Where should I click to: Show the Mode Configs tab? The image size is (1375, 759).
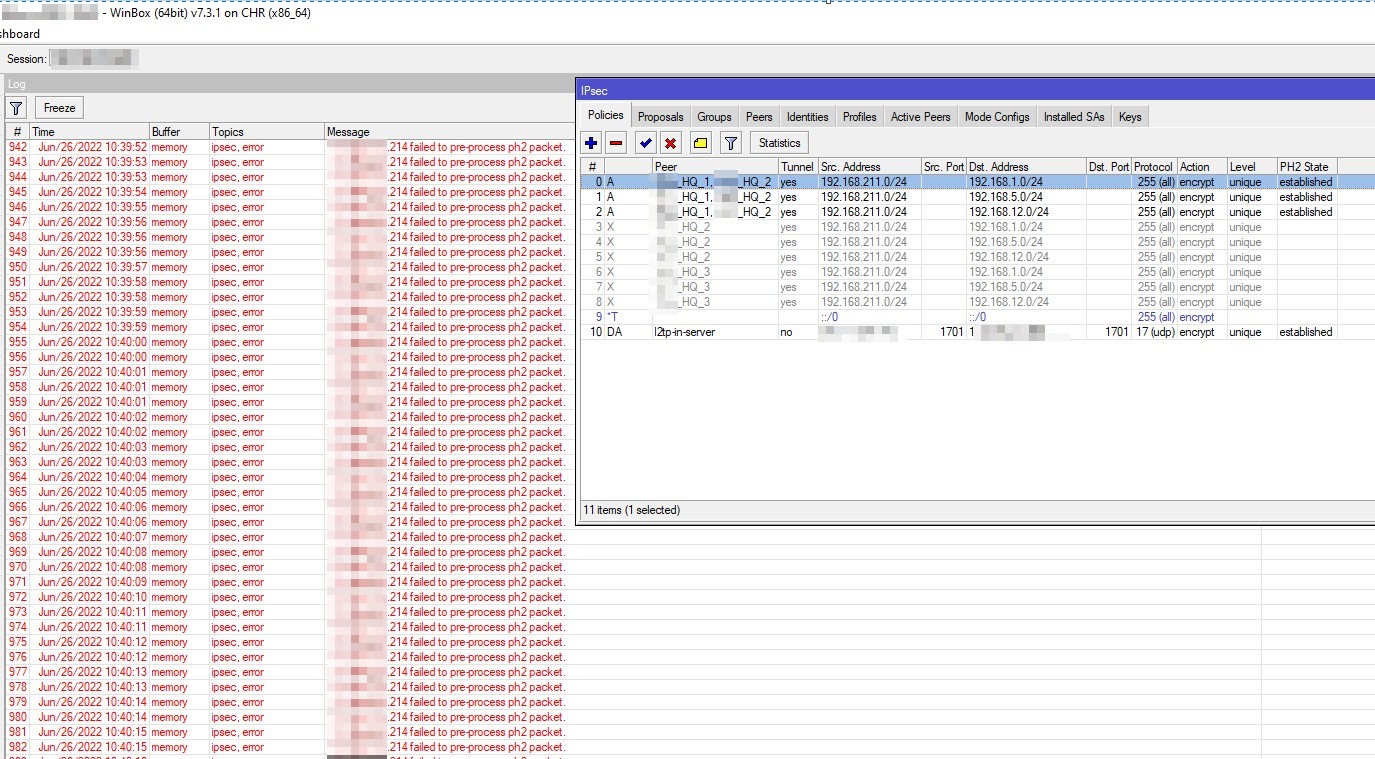point(997,117)
